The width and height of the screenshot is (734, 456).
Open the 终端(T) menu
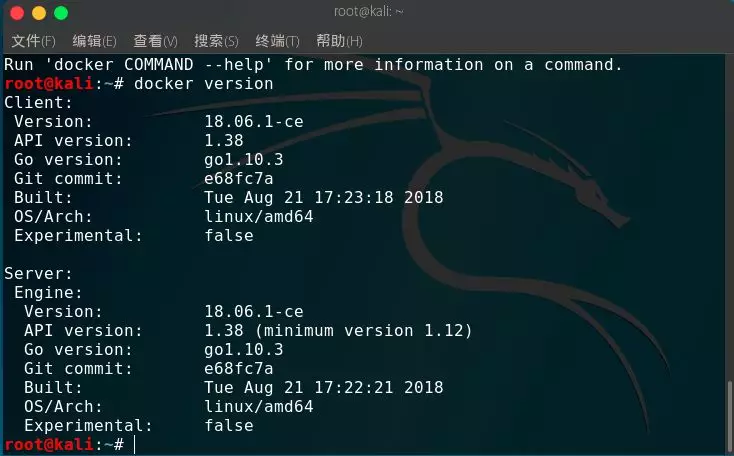click(278, 41)
